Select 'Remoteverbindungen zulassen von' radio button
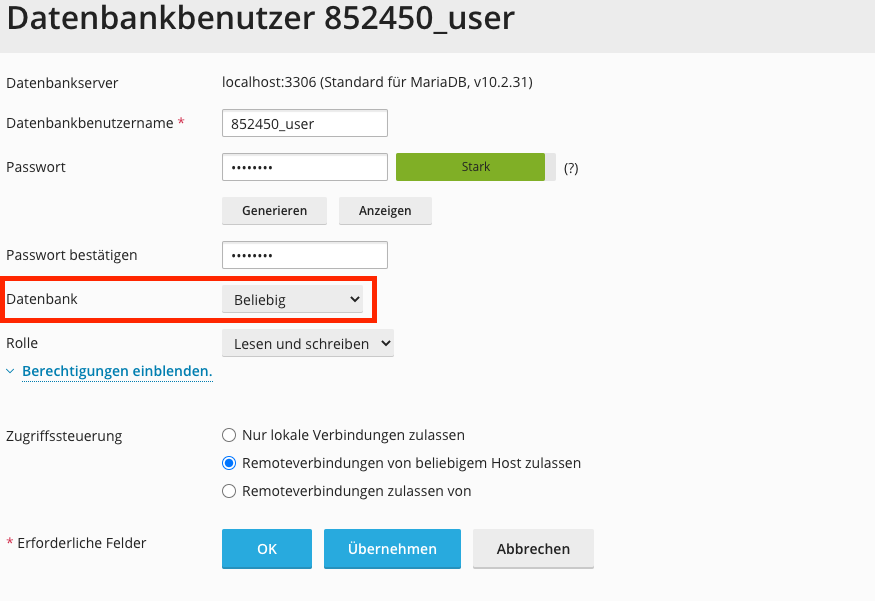Screen dimensions: 875x601 (229, 491)
